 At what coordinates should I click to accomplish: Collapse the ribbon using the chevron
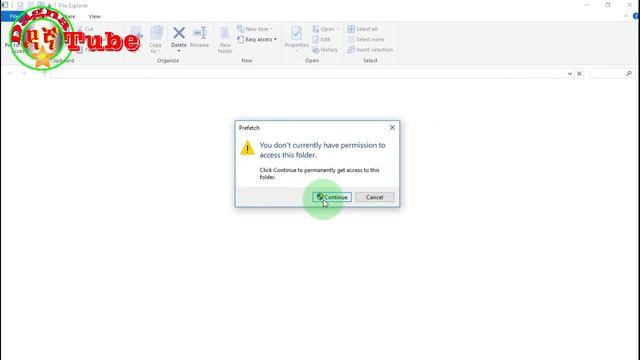coord(626,16)
